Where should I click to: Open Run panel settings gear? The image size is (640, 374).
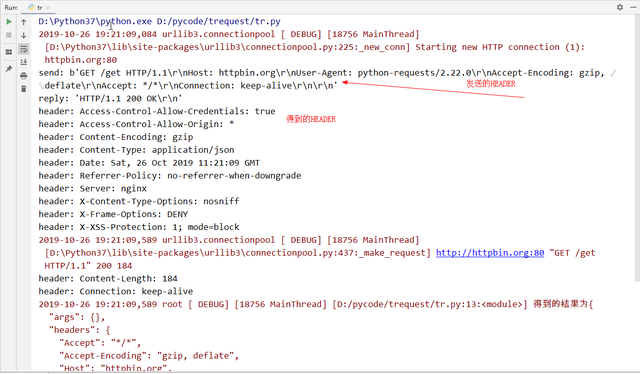click(620, 7)
